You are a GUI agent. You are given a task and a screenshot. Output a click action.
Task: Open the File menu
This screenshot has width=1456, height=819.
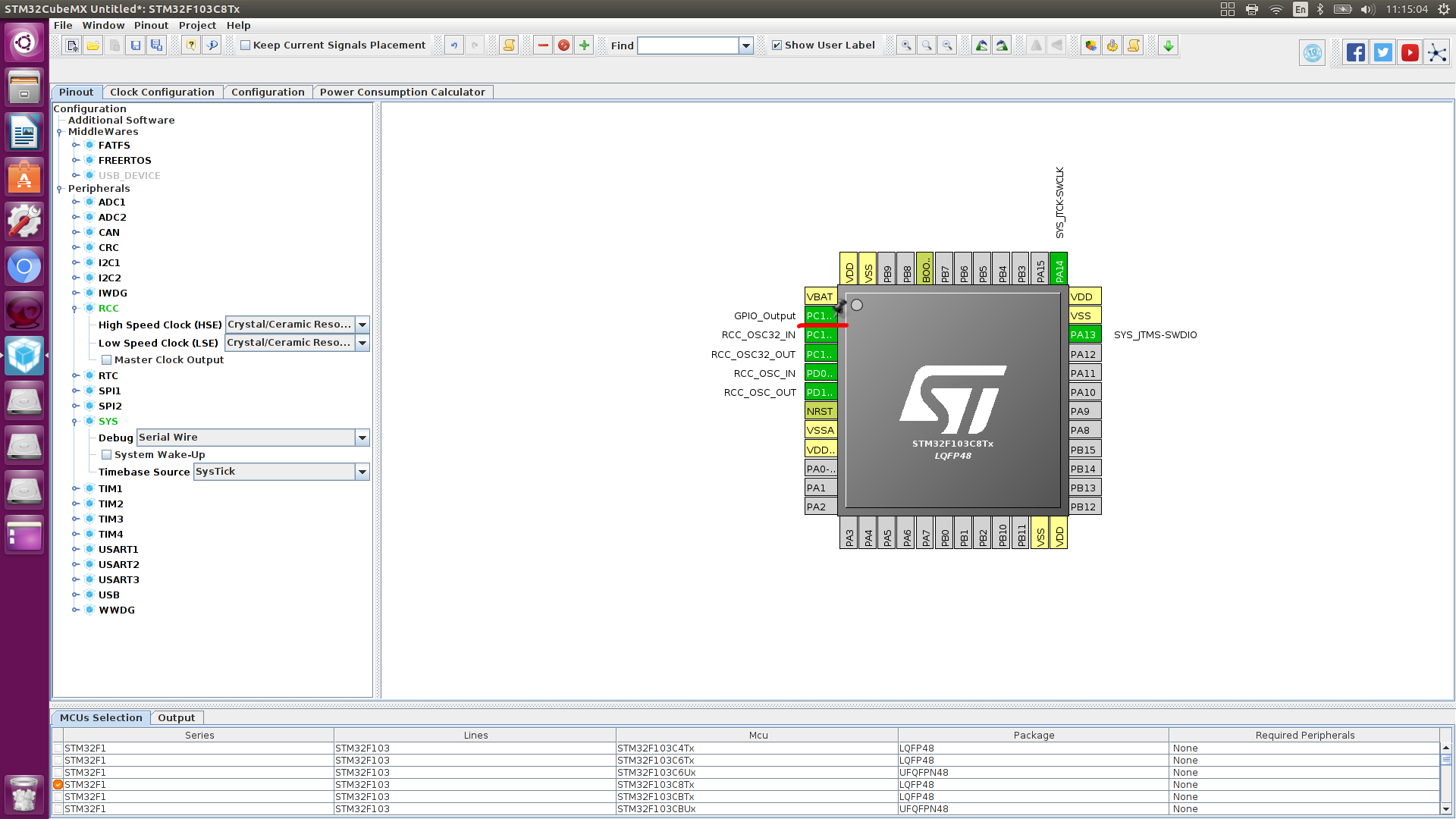click(x=63, y=25)
